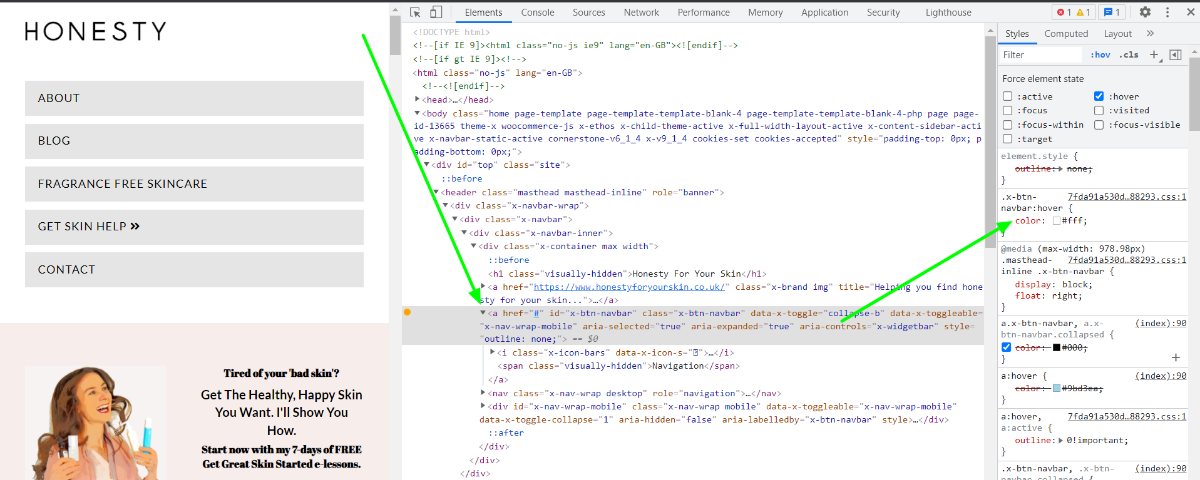Click the new style rule plus icon
Viewport: 1200px width, 480px height.
1153,55
